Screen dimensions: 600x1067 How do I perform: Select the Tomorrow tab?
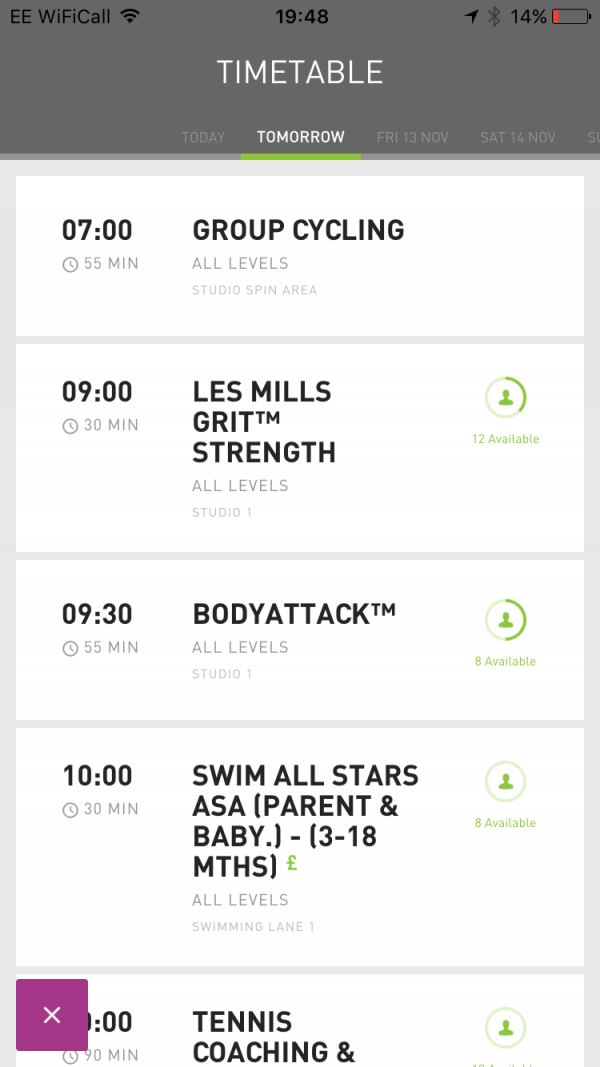(300, 137)
